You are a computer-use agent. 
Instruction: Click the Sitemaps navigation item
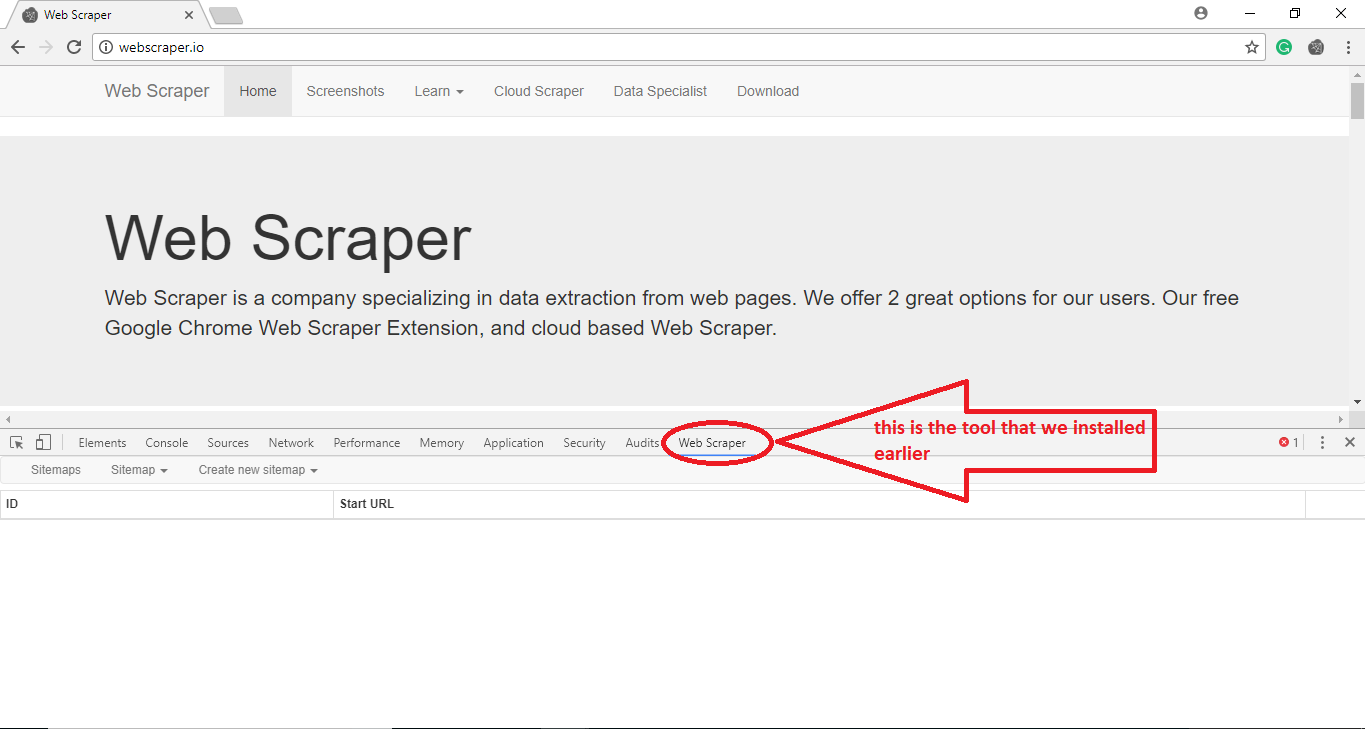tap(56, 469)
